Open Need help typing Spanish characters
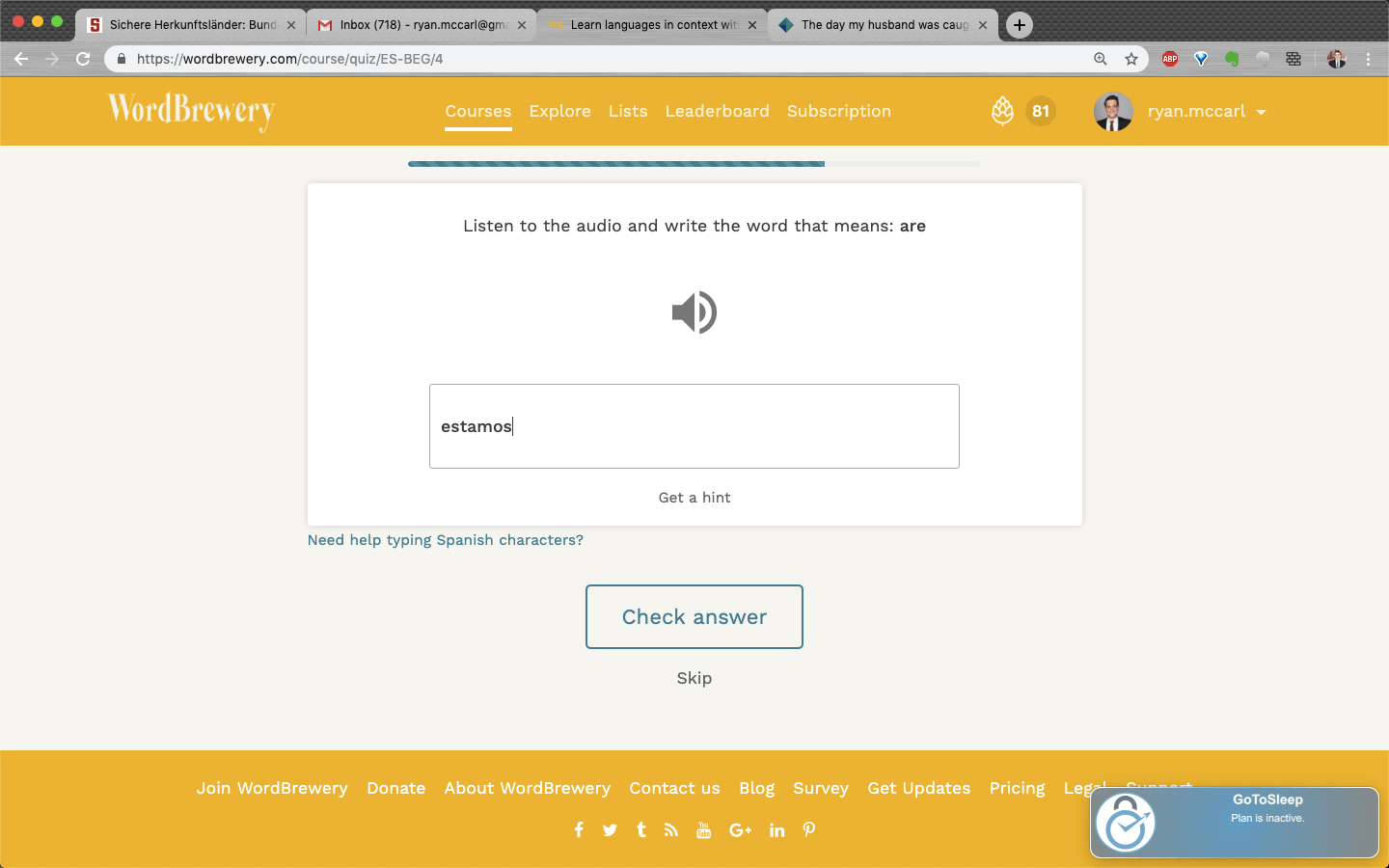 [x=445, y=540]
